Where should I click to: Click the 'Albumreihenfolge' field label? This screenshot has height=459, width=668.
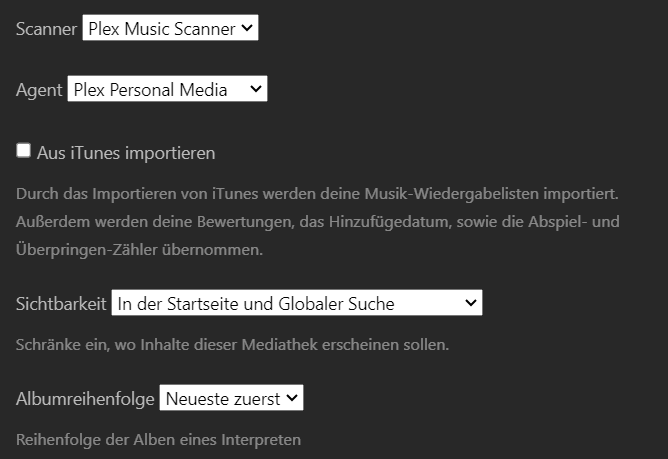point(85,399)
